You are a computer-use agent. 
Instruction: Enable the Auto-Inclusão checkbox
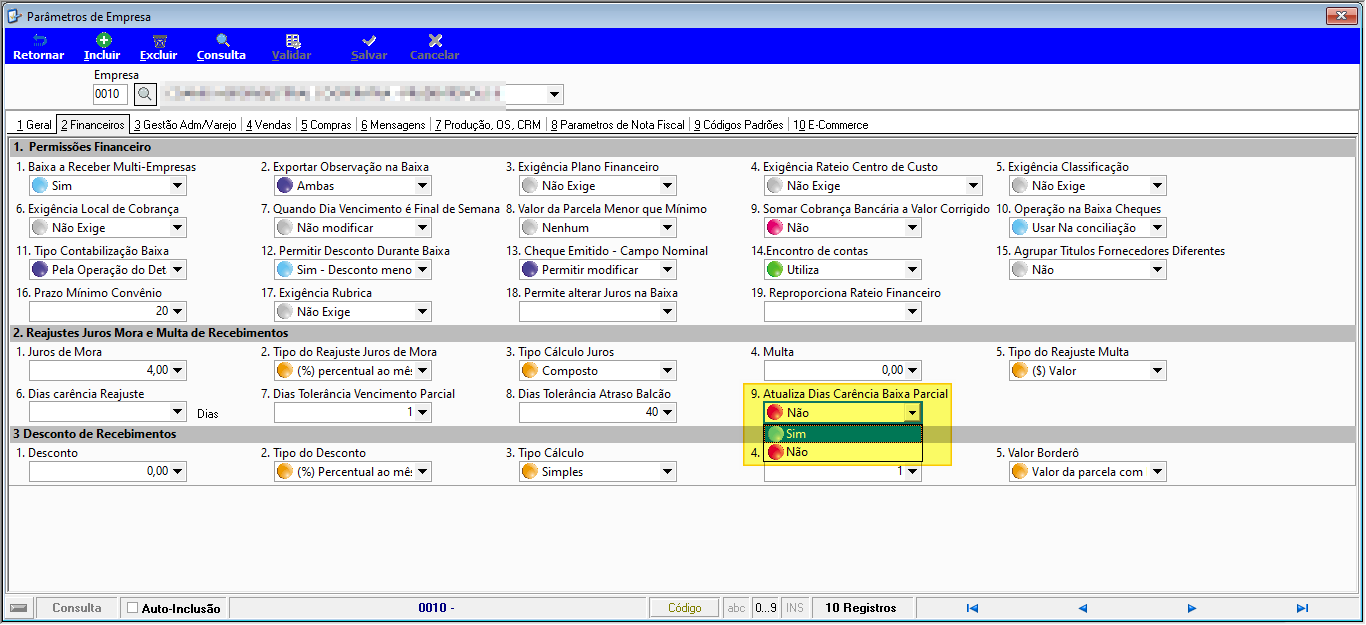[x=133, y=608]
